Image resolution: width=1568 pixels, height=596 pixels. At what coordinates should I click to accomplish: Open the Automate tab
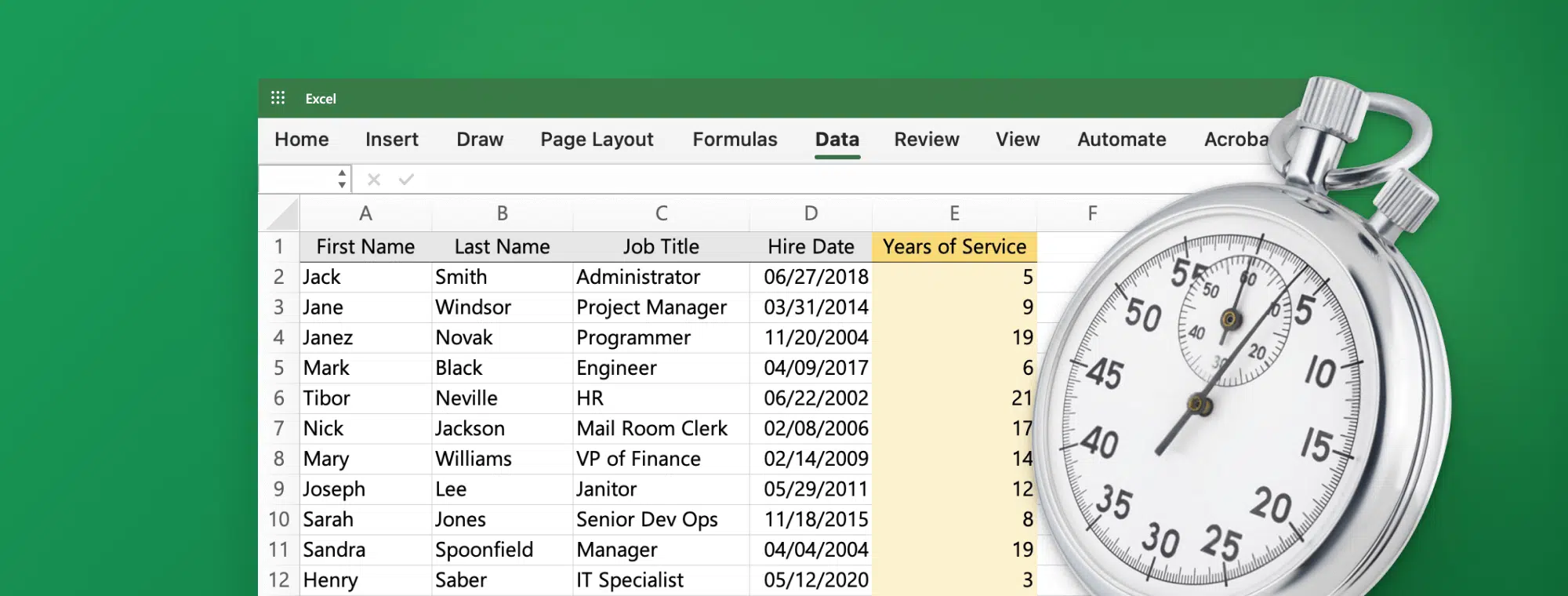tap(1121, 140)
